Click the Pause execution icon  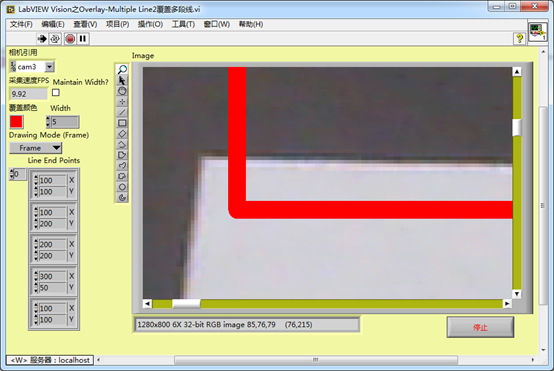click(83, 39)
